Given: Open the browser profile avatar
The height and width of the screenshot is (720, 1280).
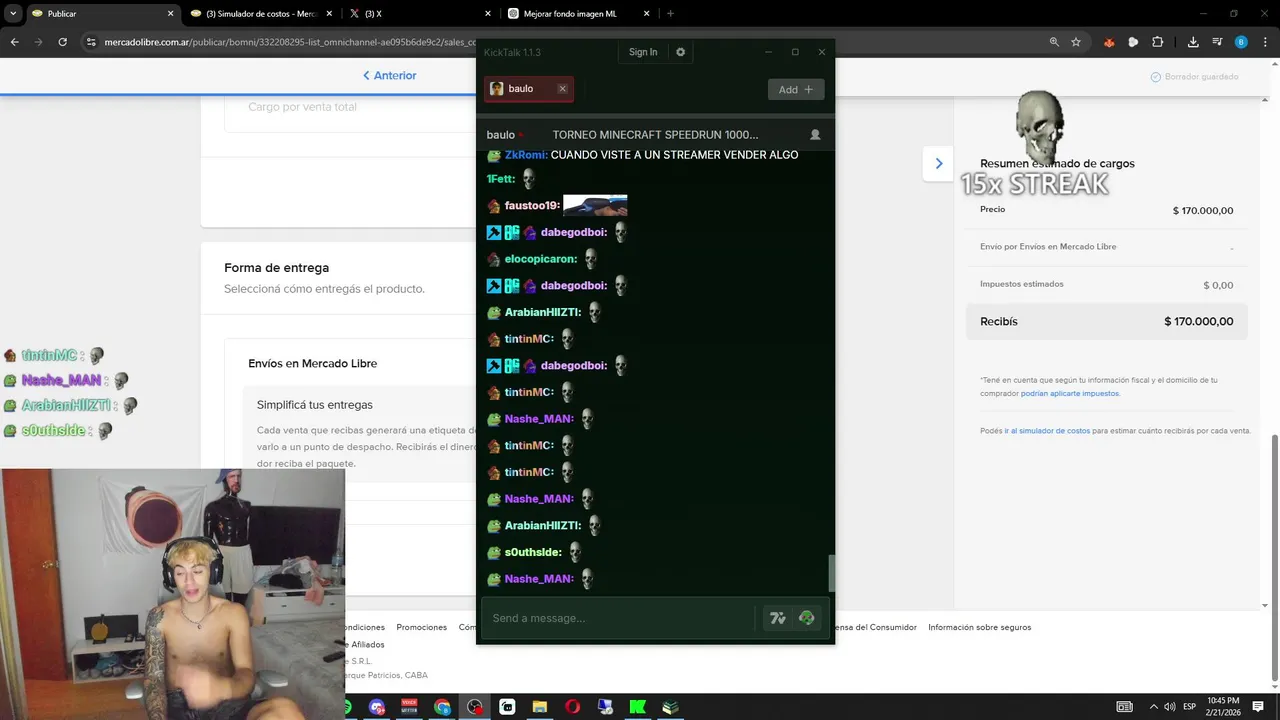Looking at the screenshot, I should tap(1241, 42).
